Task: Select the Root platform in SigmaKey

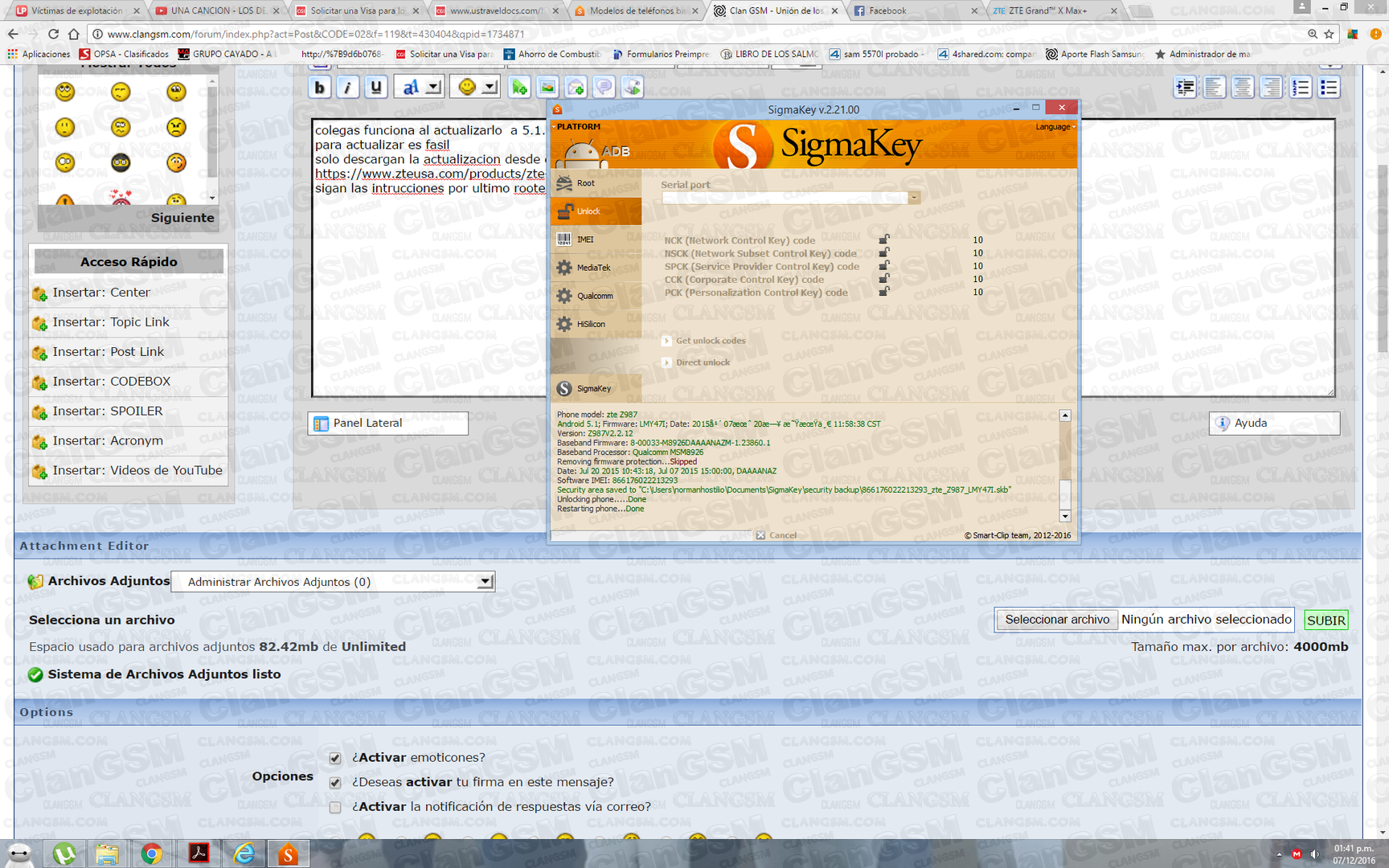Action: click(x=596, y=183)
